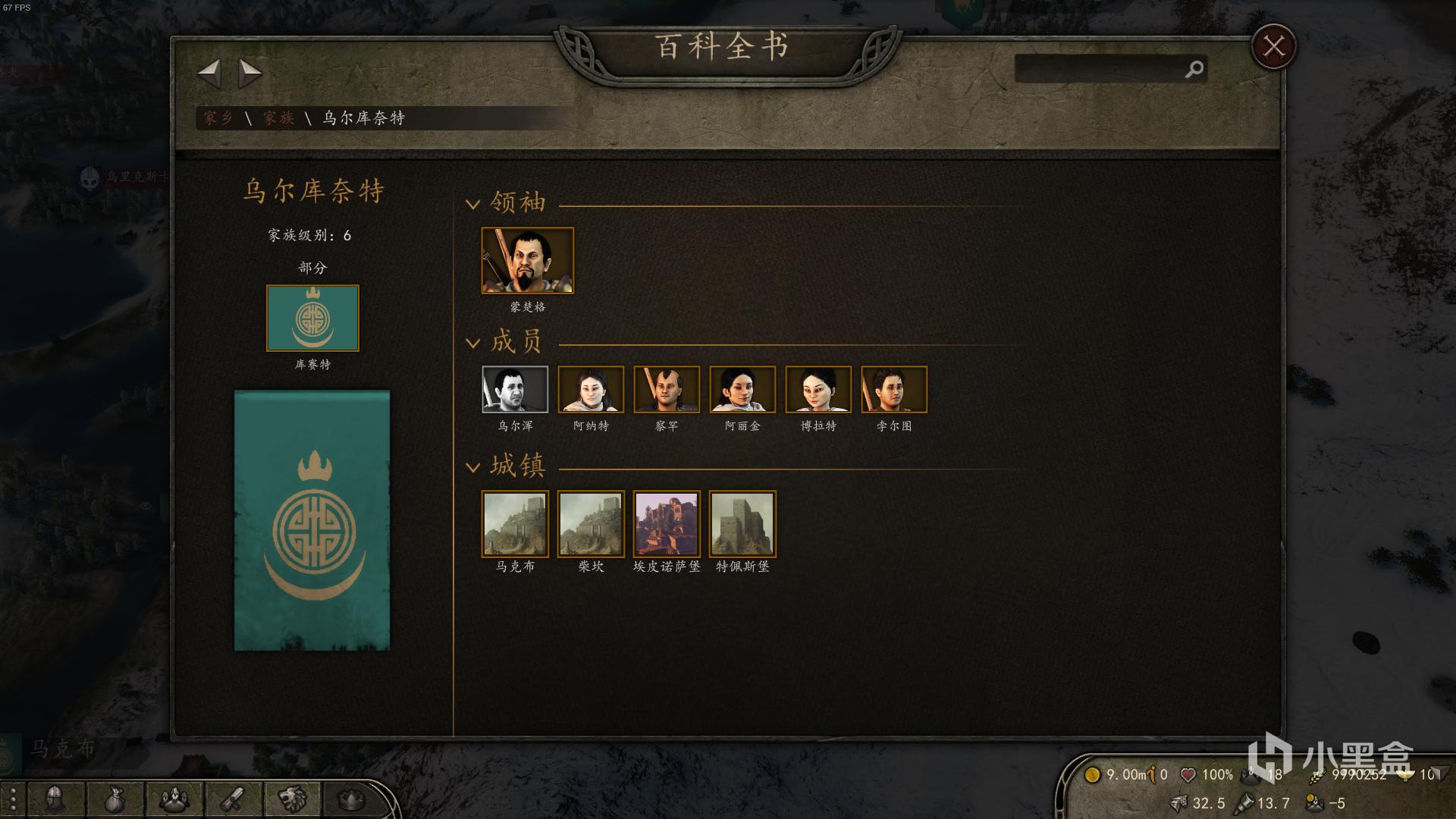Open the clan lion-head icon in bottom bar
Viewport: 1456px width, 819px height.
[x=292, y=799]
